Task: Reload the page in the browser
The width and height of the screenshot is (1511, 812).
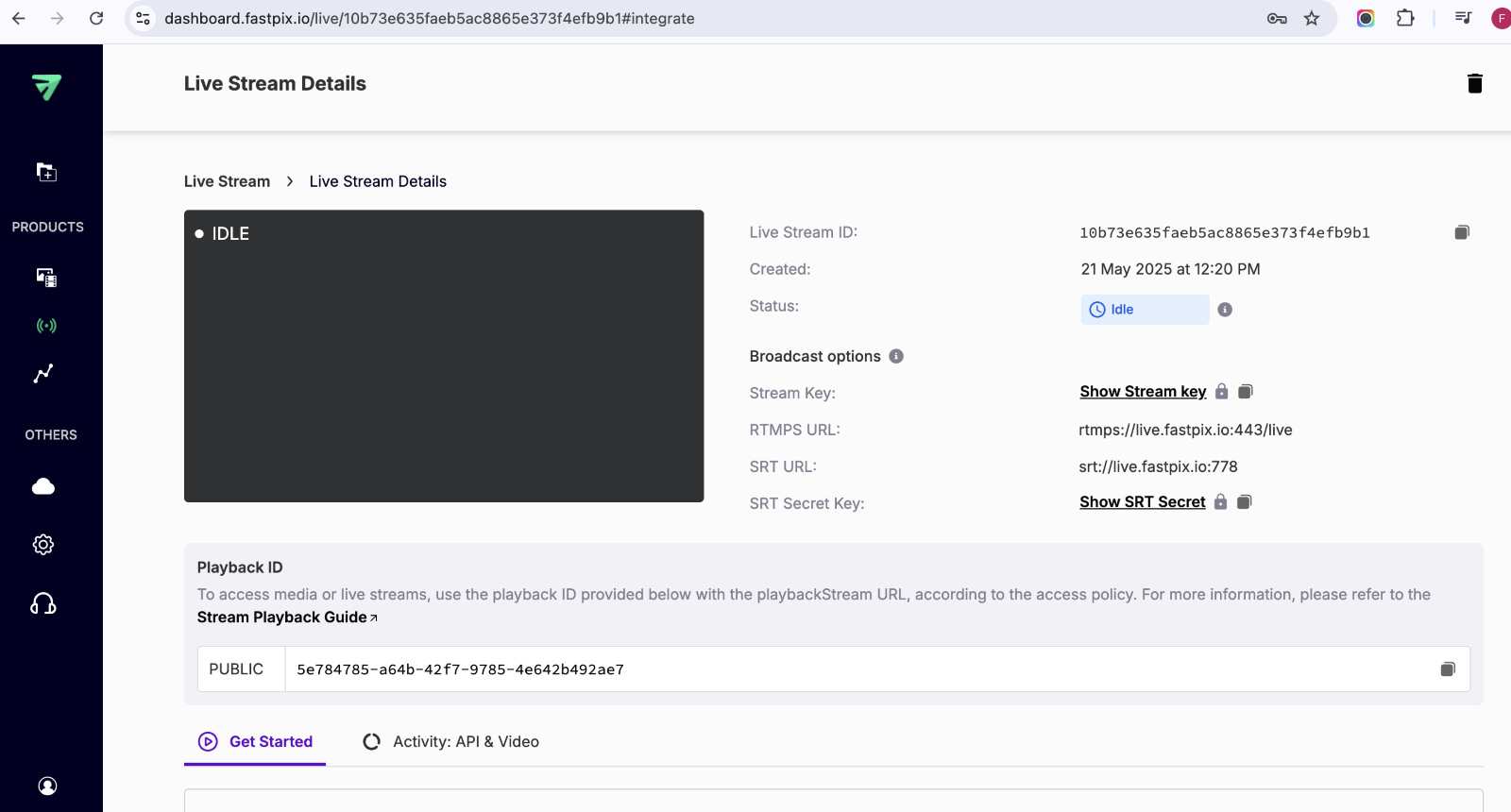Action: pos(96,18)
